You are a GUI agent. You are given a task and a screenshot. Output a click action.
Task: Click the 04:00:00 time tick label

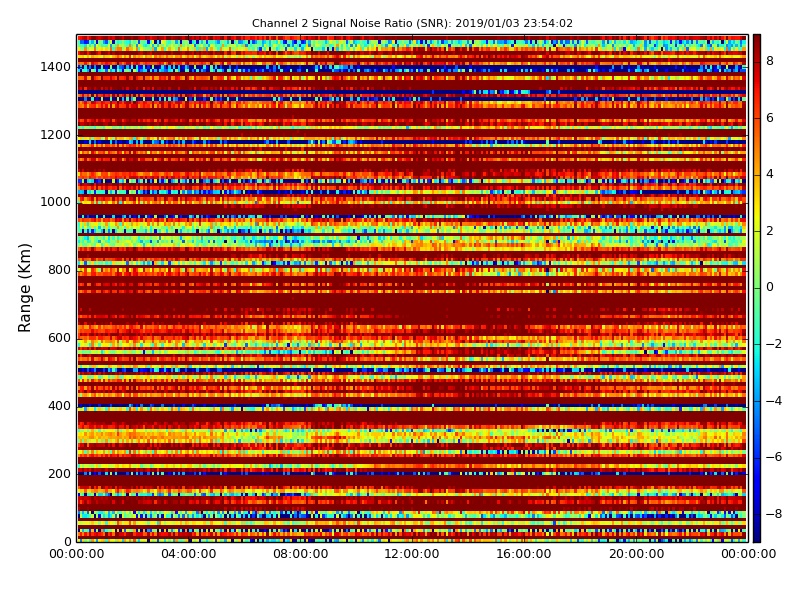coord(188,554)
